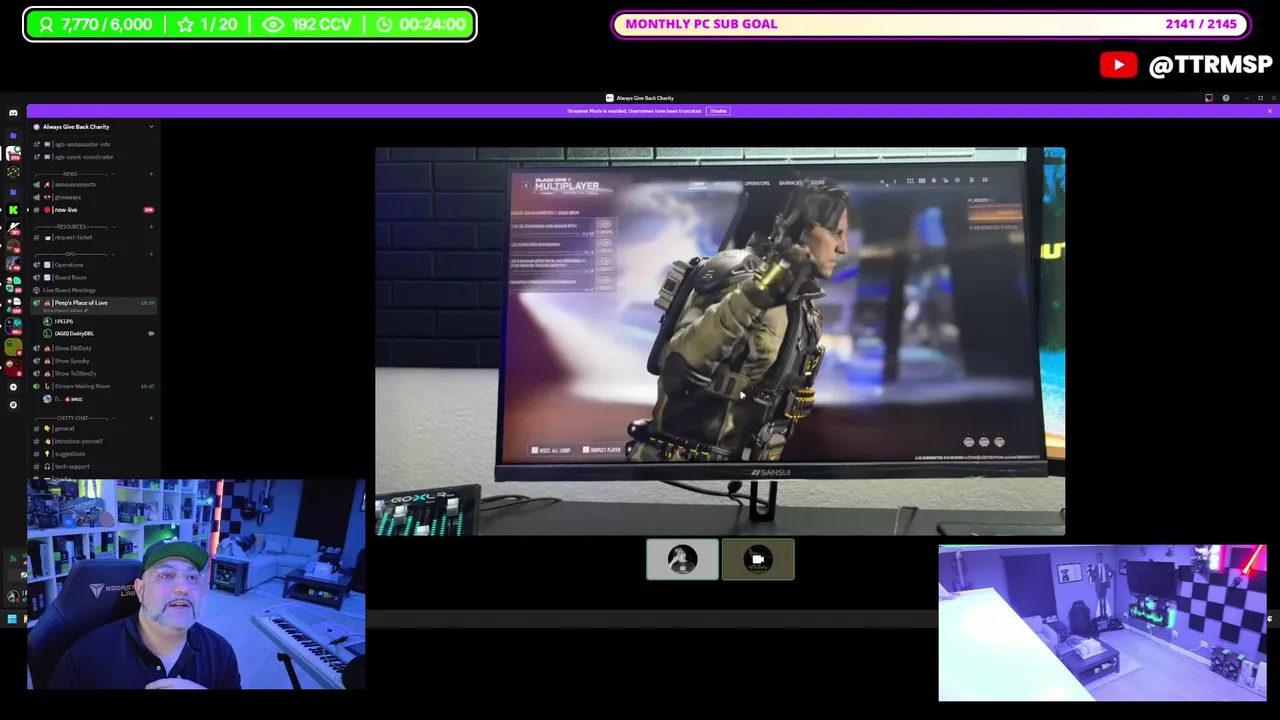Image resolution: width=1280 pixels, height=720 pixels.
Task: Open the Kick server icon in Discord
Action: tap(13, 210)
